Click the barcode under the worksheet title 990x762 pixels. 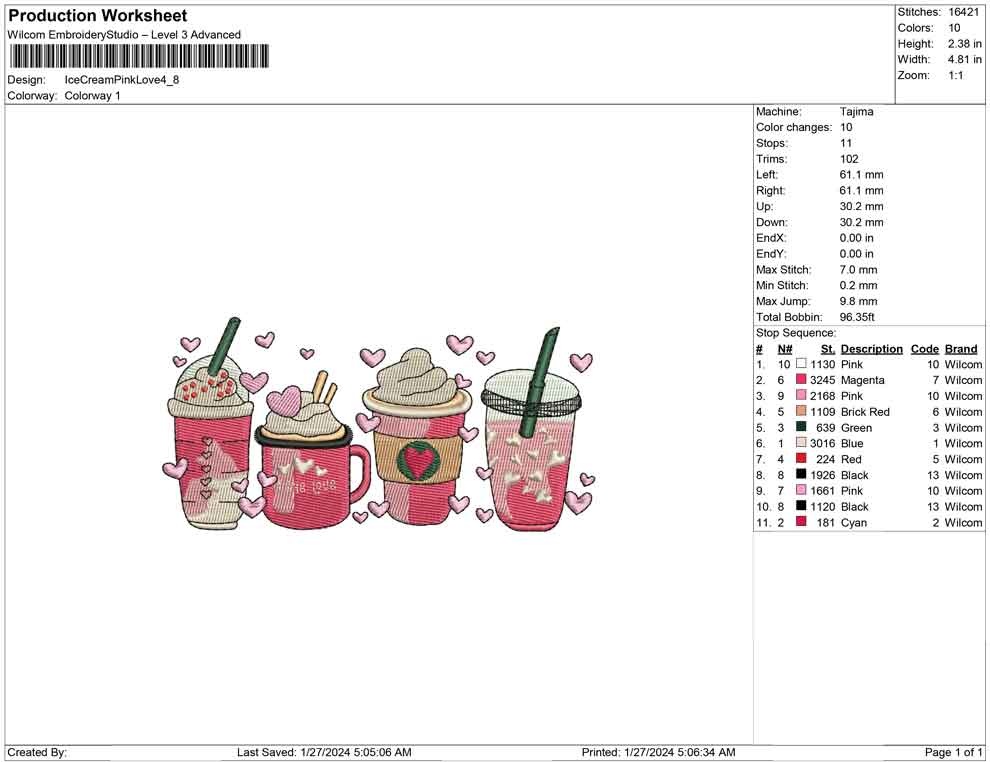click(140, 56)
